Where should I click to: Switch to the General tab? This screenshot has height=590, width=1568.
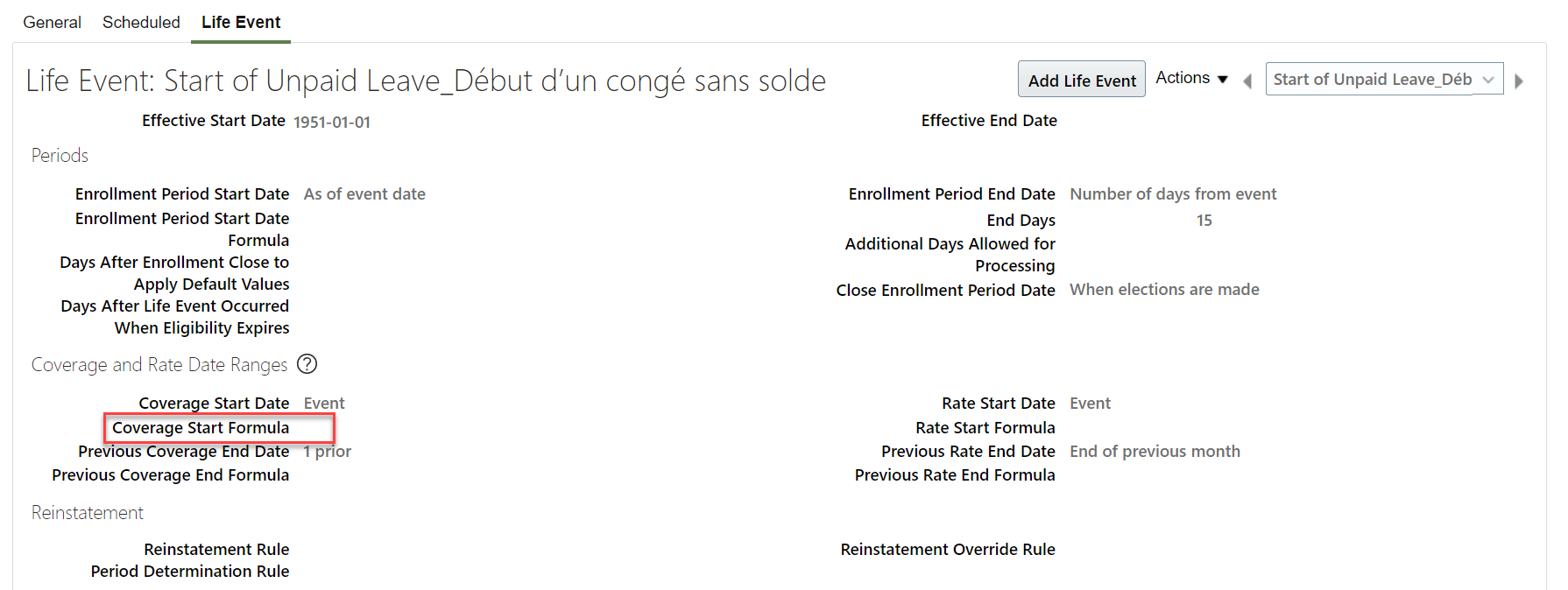click(x=52, y=22)
